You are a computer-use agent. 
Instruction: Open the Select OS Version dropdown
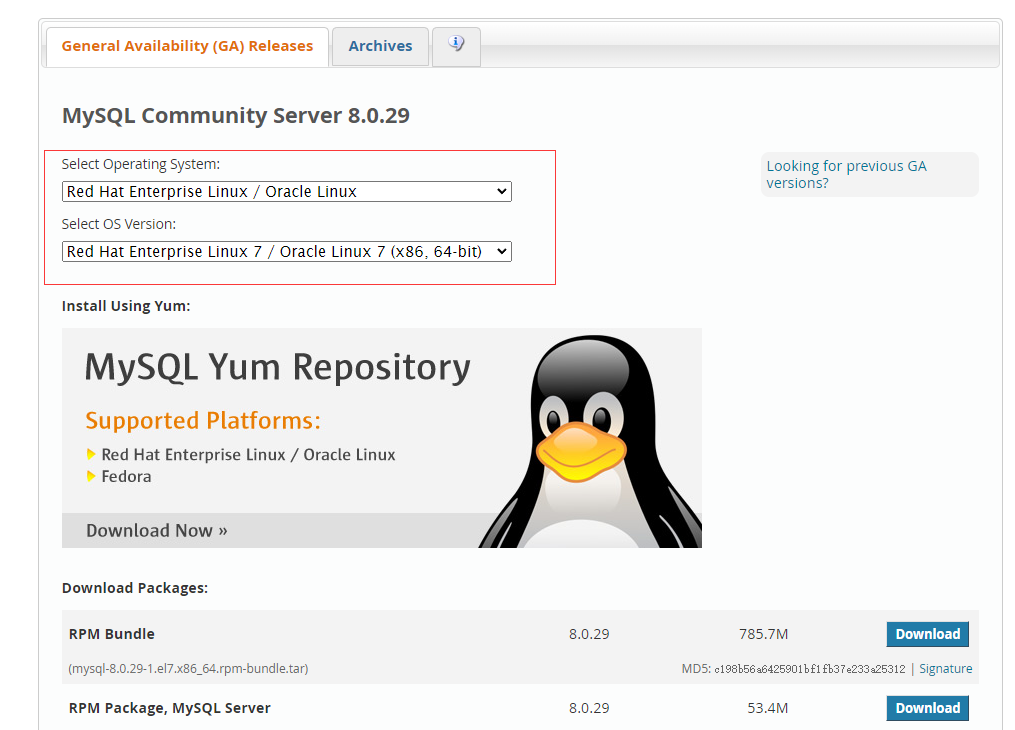point(287,252)
